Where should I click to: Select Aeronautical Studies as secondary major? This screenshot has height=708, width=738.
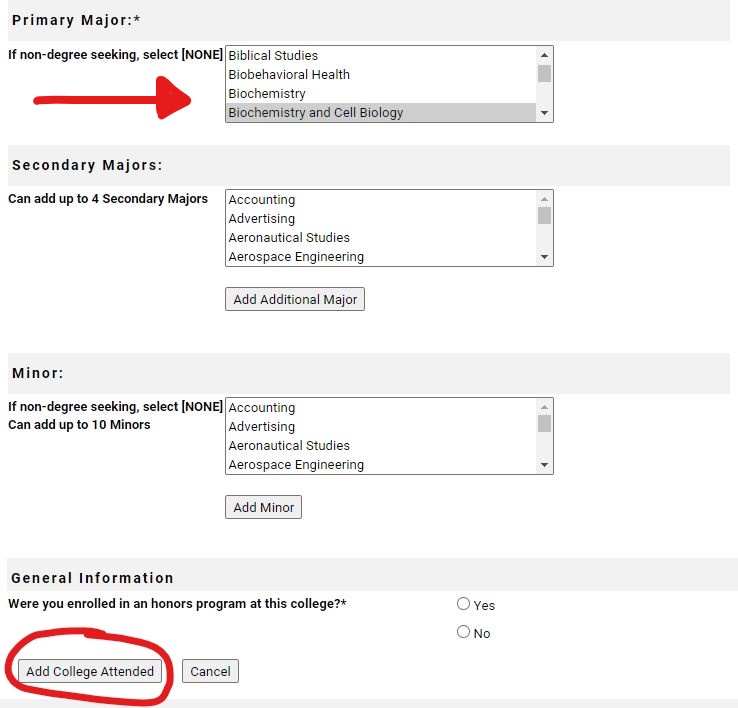coord(289,238)
